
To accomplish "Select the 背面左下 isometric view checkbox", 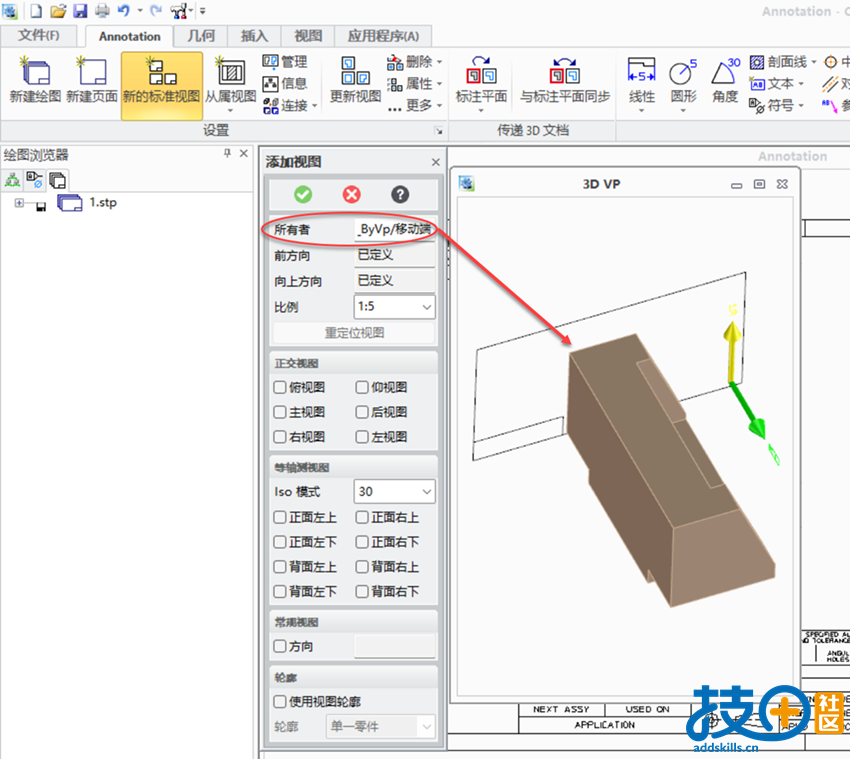I will click(x=280, y=591).
